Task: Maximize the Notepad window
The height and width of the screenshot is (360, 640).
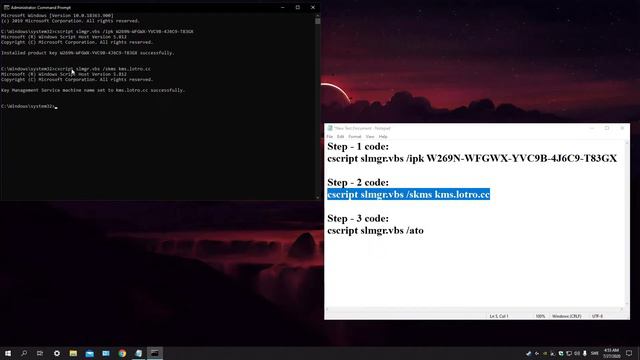Action: point(607,128)
